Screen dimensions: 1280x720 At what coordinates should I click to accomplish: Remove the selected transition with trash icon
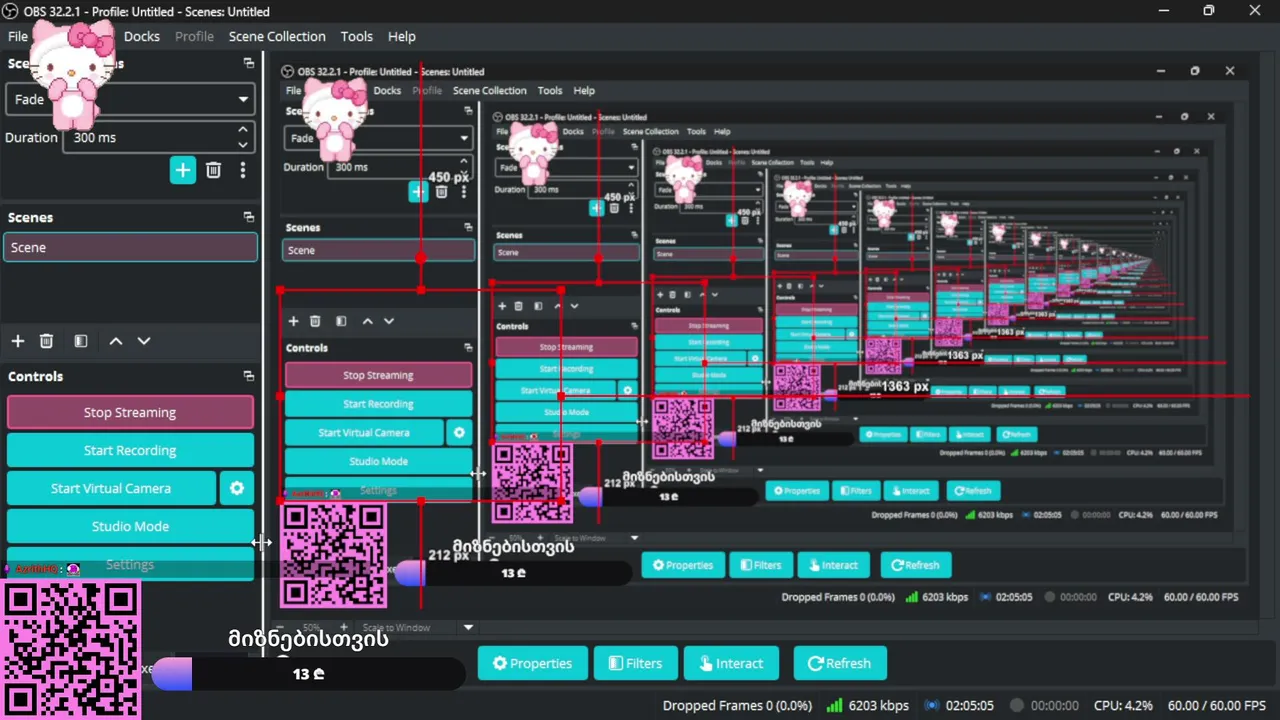click(213, 170)
